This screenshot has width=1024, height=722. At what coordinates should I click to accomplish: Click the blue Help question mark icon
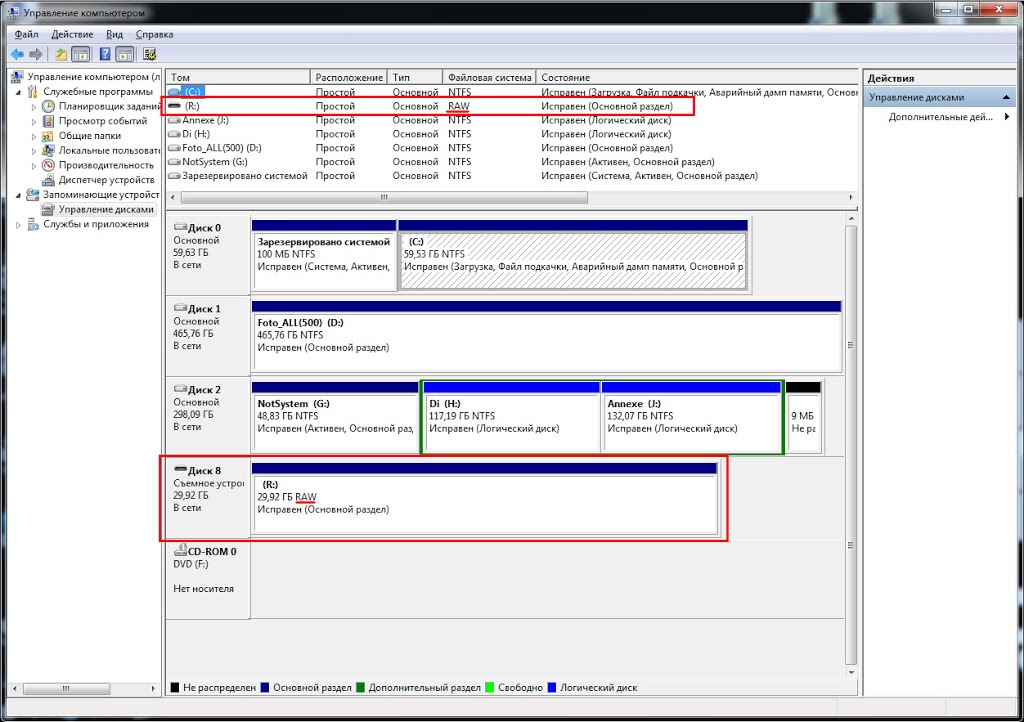tap(103, 54)
